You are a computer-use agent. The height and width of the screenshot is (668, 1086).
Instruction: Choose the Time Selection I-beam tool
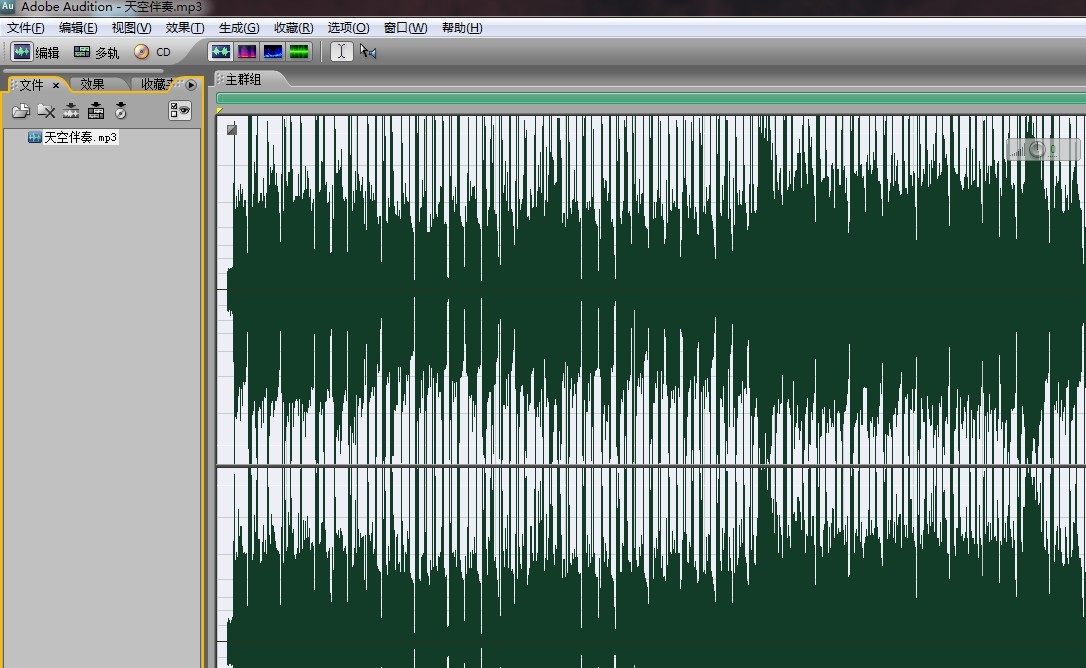pos(341,52)
